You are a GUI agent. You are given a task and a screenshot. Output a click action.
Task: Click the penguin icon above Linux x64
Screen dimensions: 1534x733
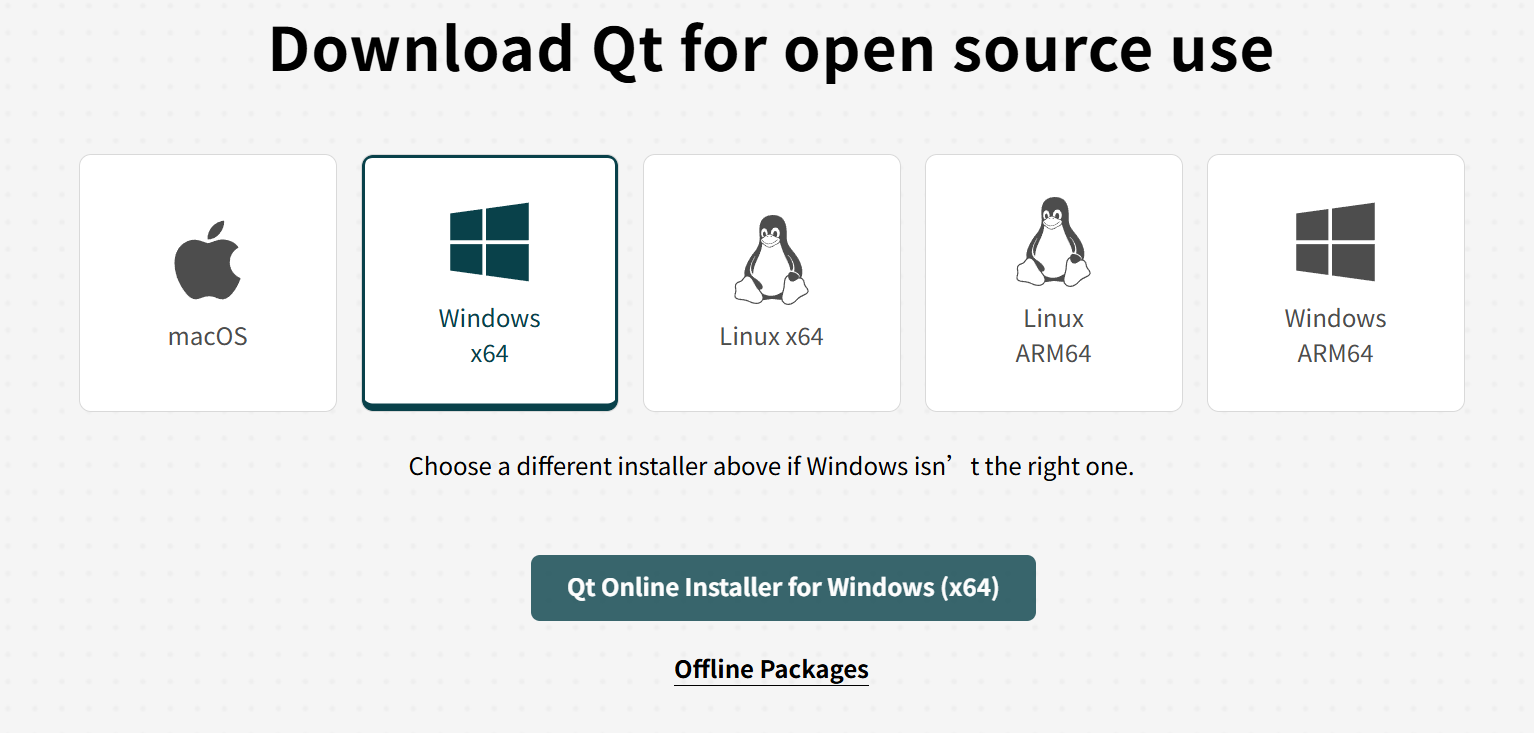coord(772,259)
